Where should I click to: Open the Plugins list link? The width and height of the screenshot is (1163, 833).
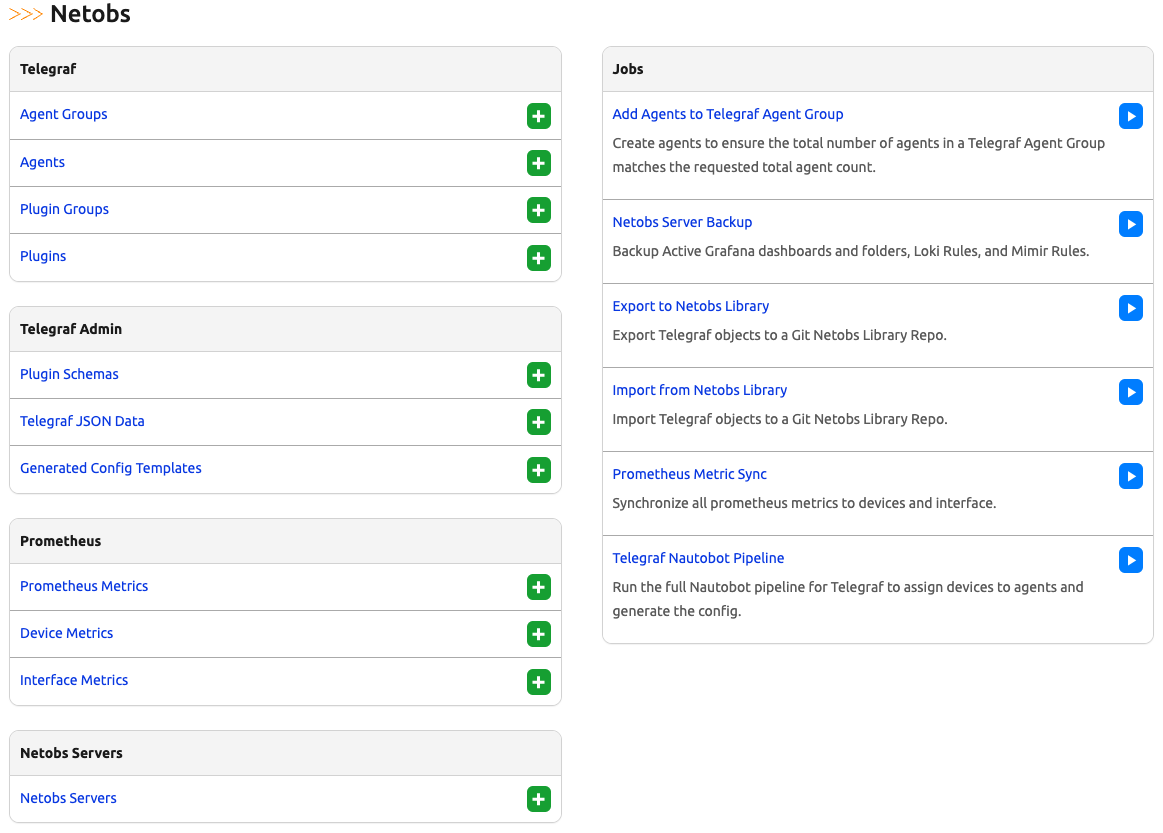click(43, 256)
